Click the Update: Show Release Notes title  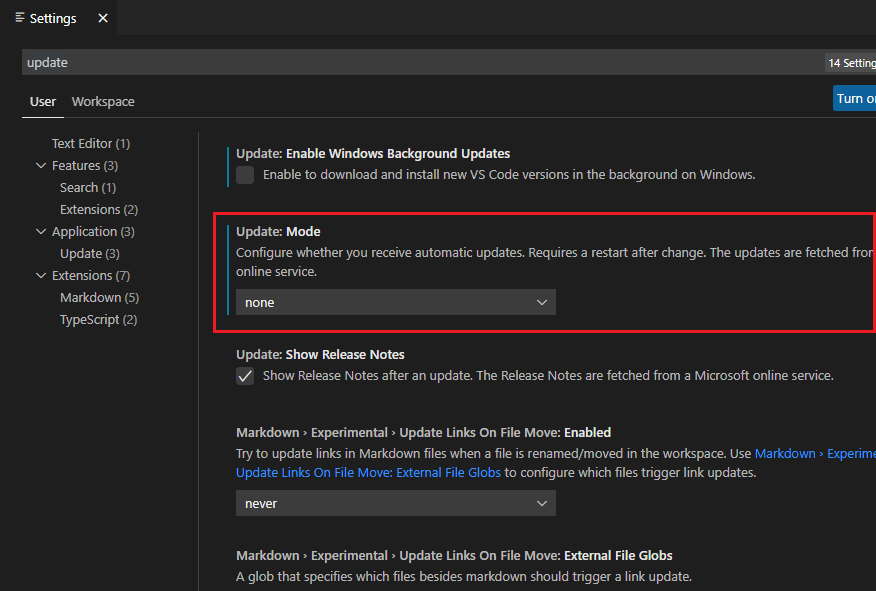[x=320, y=355]
